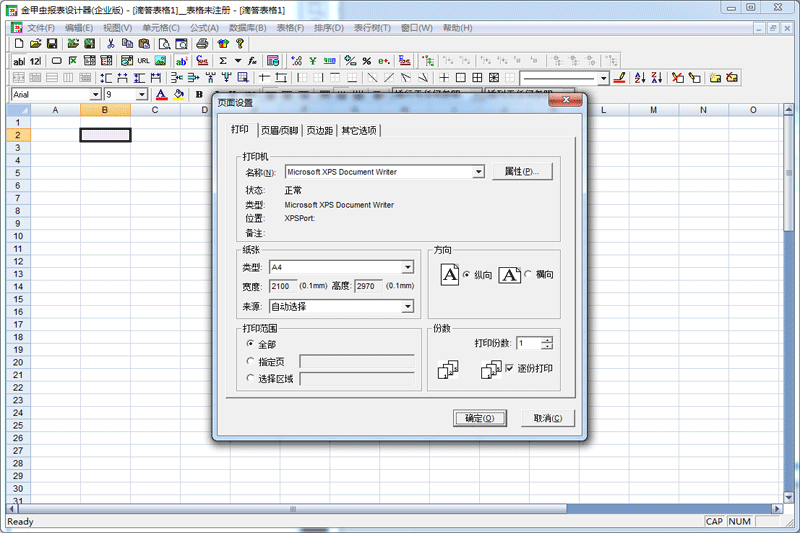Open the 帮助(H) menu
Screen dimensions: 800x533
click(458, 28)
